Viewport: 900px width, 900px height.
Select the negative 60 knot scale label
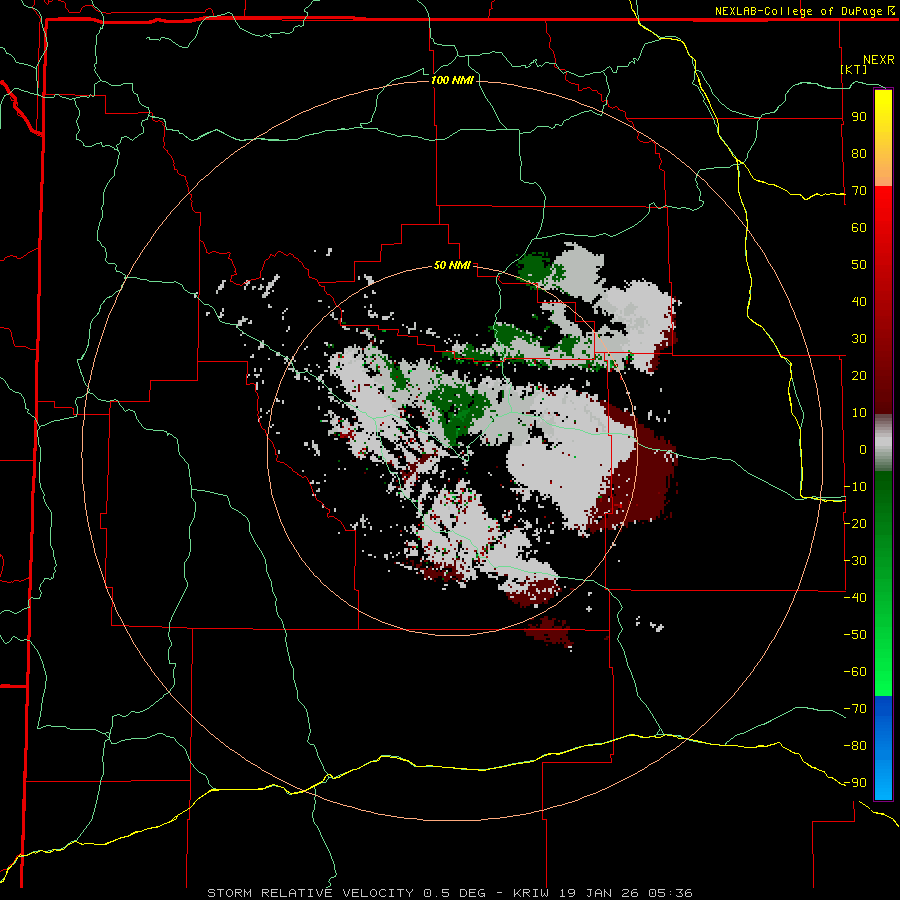[855, 672]
